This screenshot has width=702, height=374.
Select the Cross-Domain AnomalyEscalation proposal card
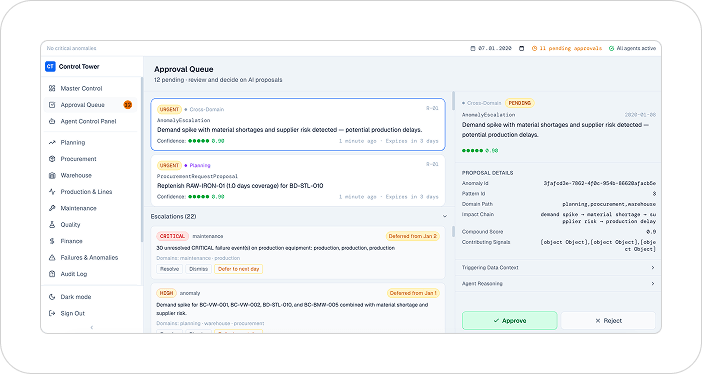(x=298, y=125)
